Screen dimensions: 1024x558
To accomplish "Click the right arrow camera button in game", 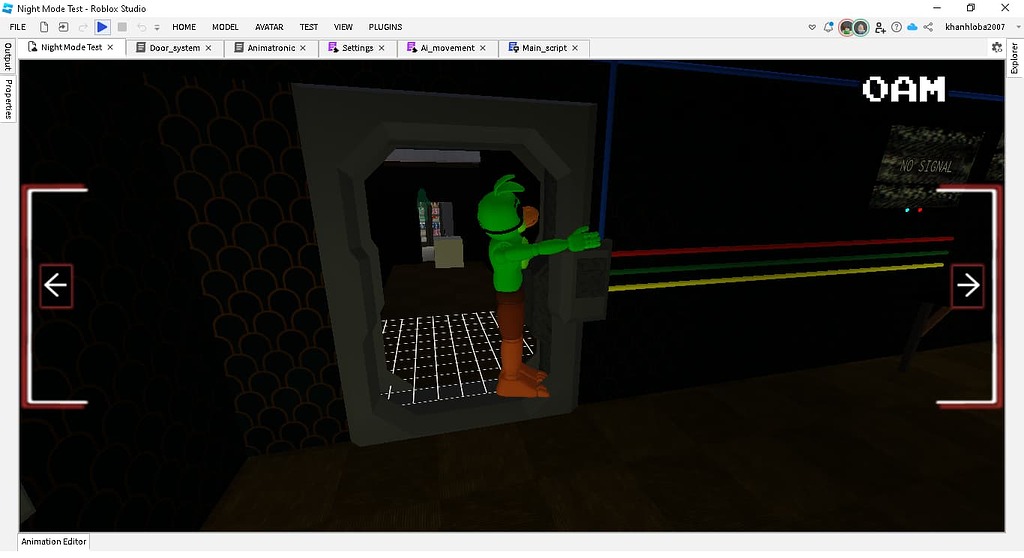I will (967, 286).
